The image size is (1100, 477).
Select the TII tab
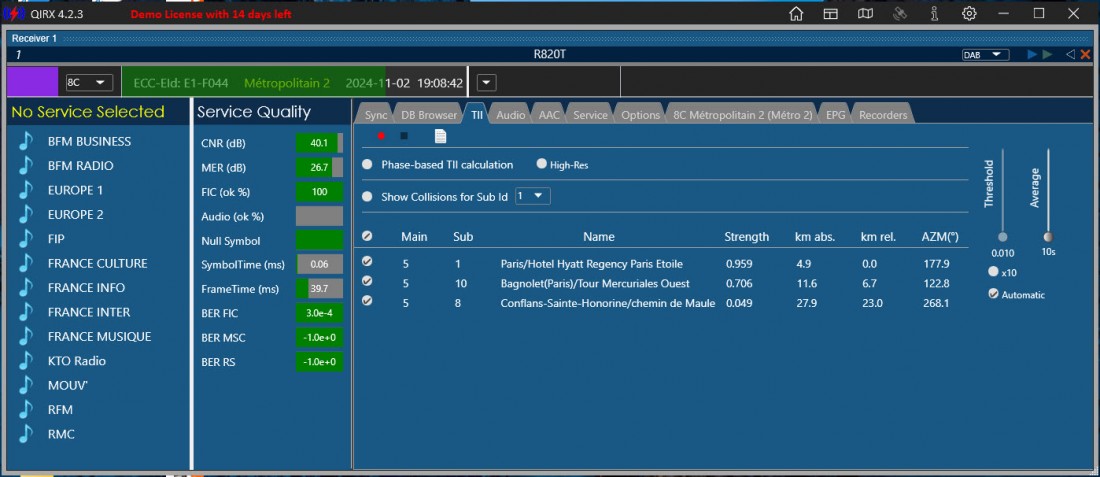coord(476,115)
